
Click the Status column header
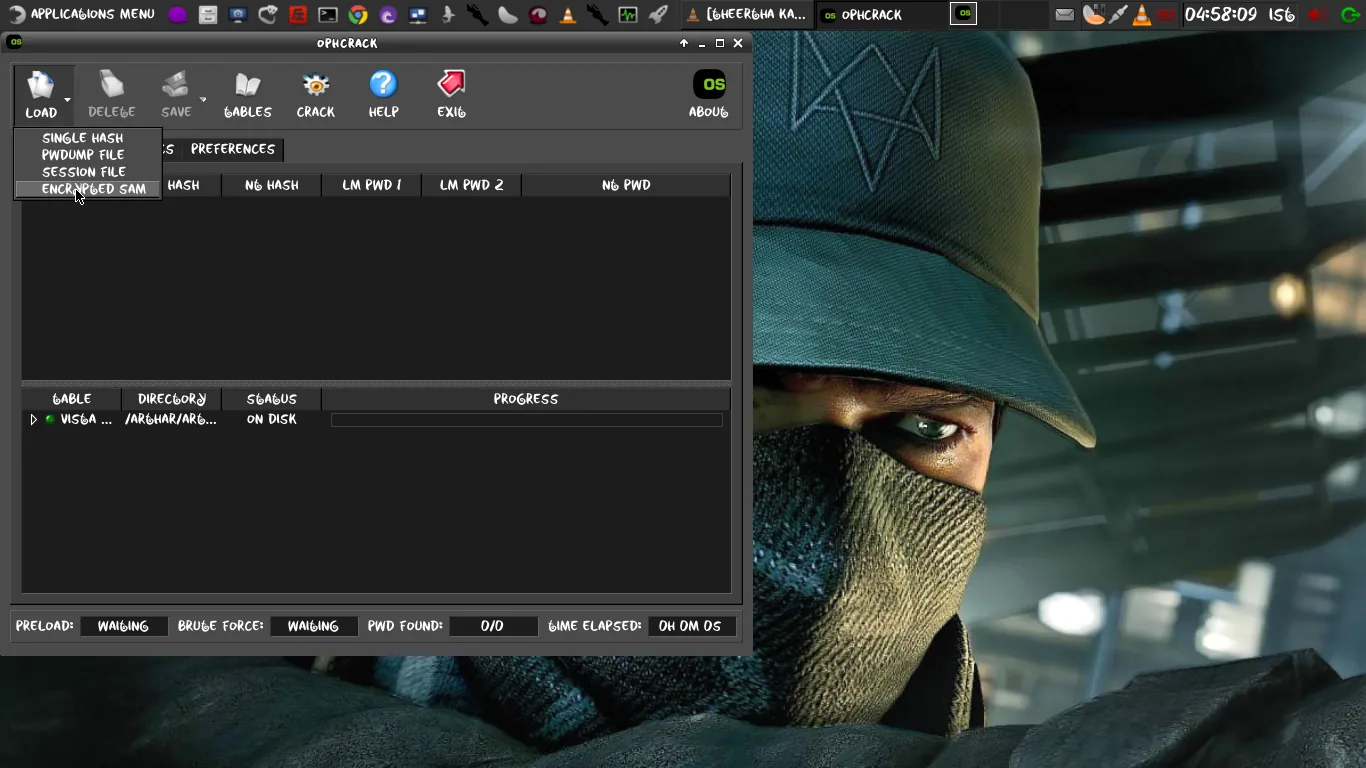click(272, 399)
